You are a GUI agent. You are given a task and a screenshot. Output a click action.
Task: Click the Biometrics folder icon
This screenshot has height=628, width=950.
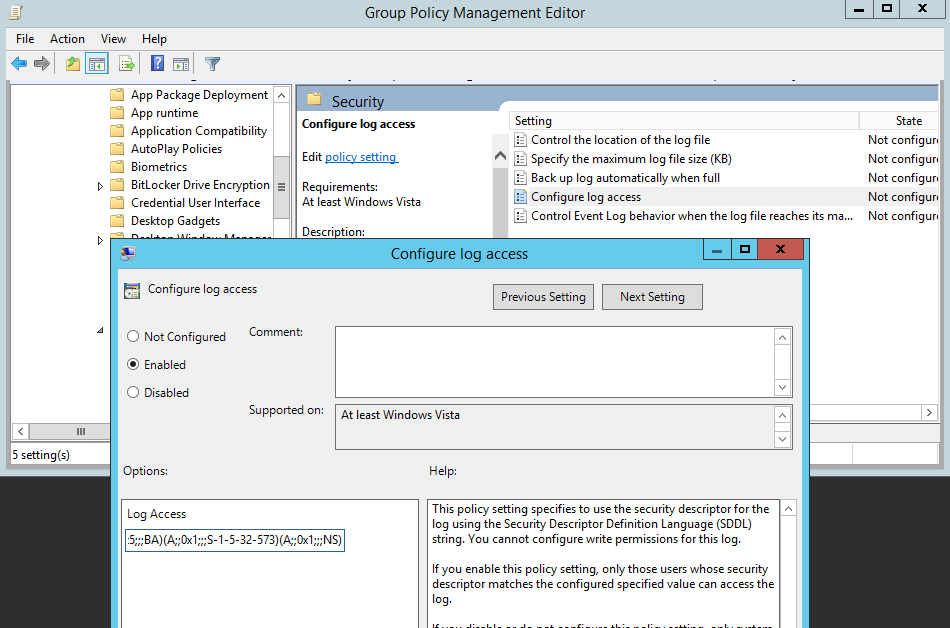click(117, 167)
